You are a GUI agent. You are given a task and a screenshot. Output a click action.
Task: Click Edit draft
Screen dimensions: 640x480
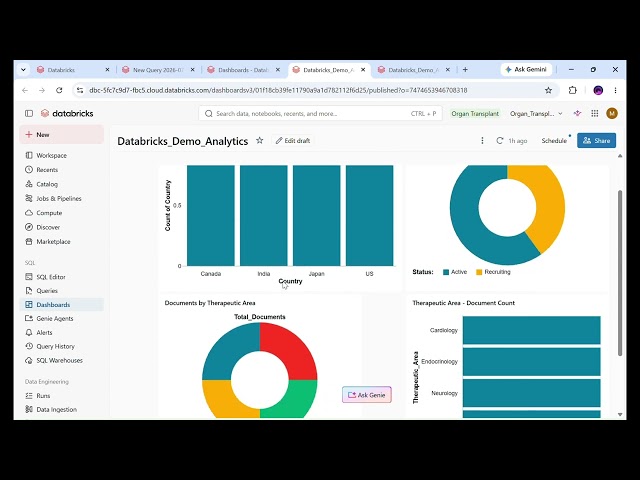click(x=293, y=140)
